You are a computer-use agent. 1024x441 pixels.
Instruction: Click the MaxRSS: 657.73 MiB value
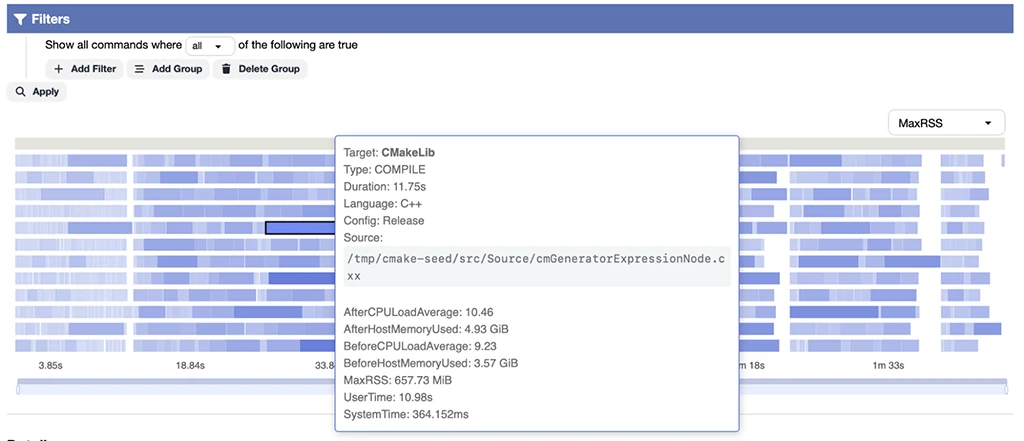pyautogui.click(x=398, y=380)
